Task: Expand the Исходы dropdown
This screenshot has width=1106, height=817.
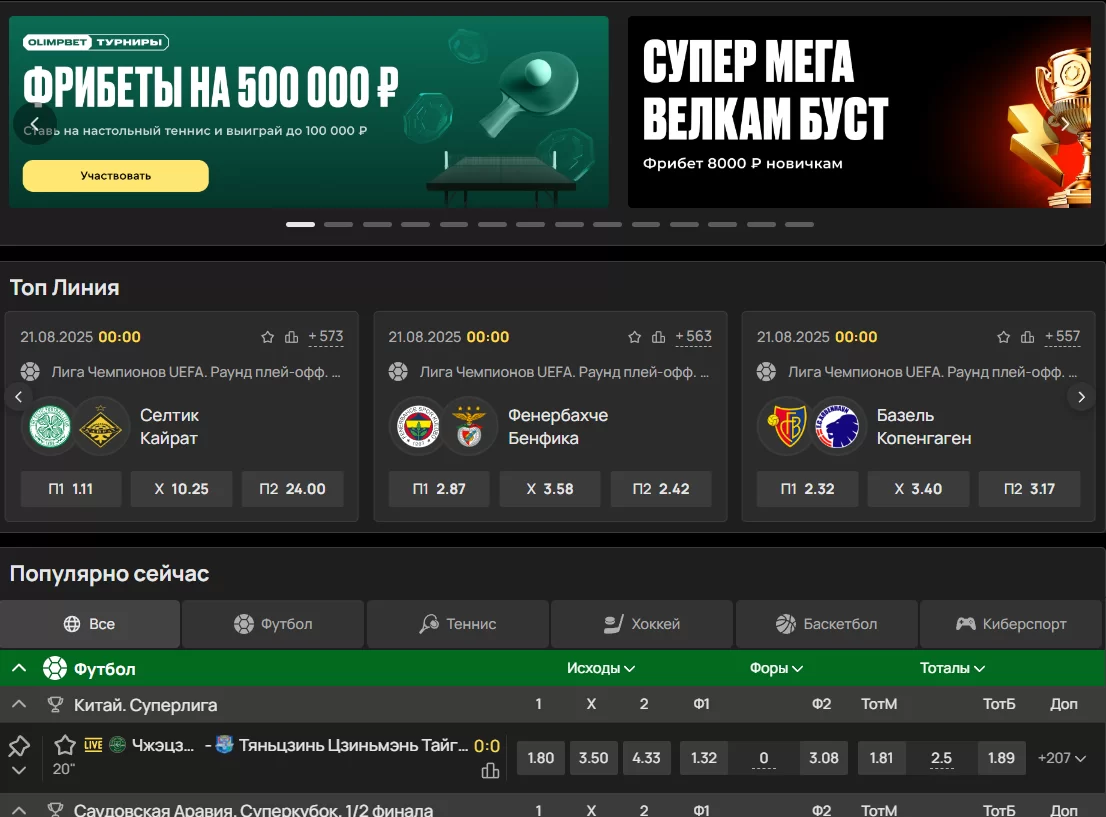Action: point(600,668)
